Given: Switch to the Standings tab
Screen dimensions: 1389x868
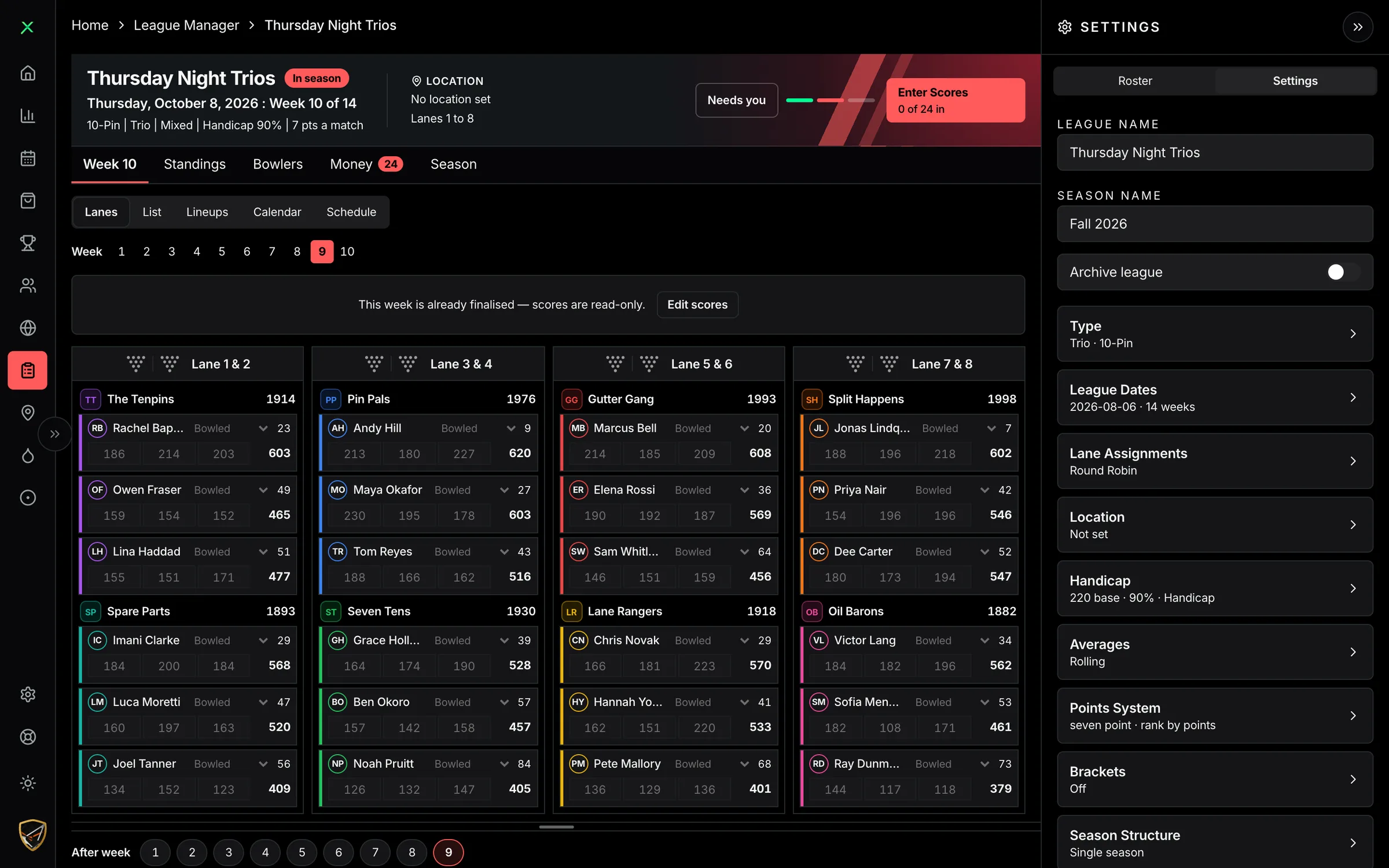Looking at the screenshot, I should [194, 164].
